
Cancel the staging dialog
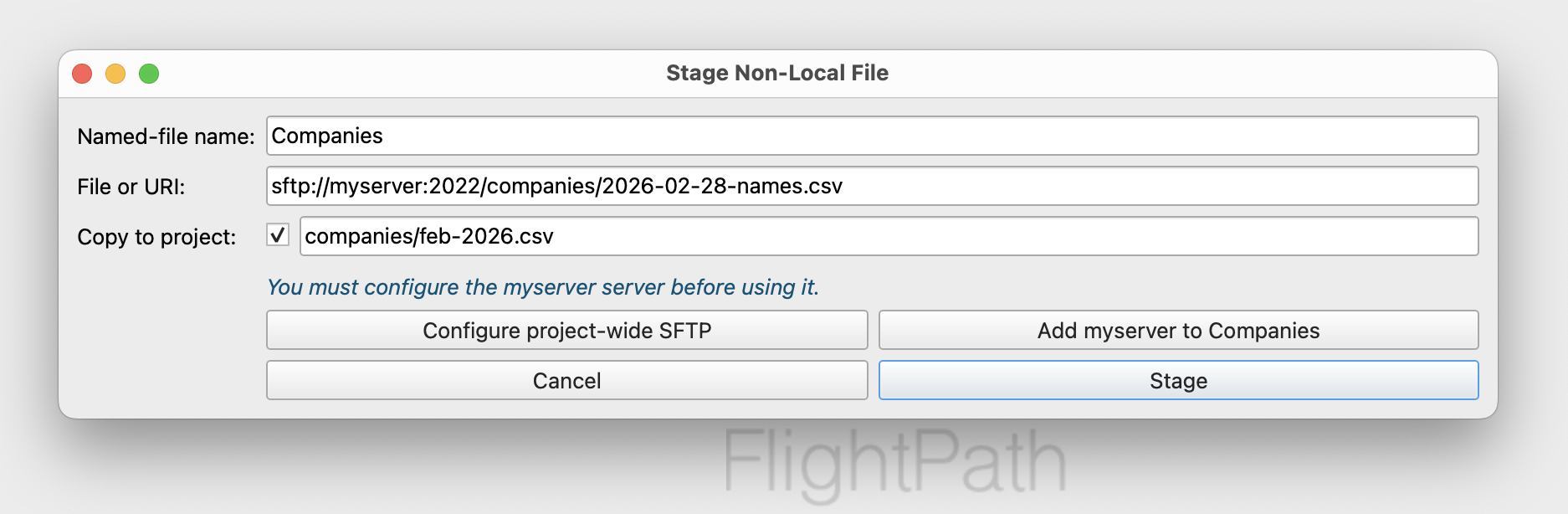[566, 381]
